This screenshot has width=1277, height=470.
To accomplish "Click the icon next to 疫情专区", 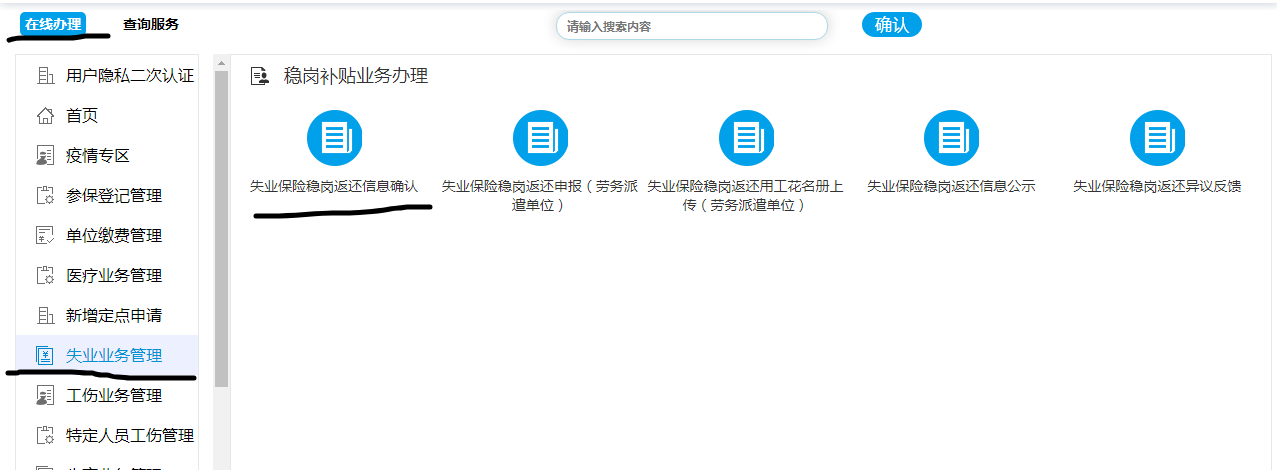I will 45,156.
